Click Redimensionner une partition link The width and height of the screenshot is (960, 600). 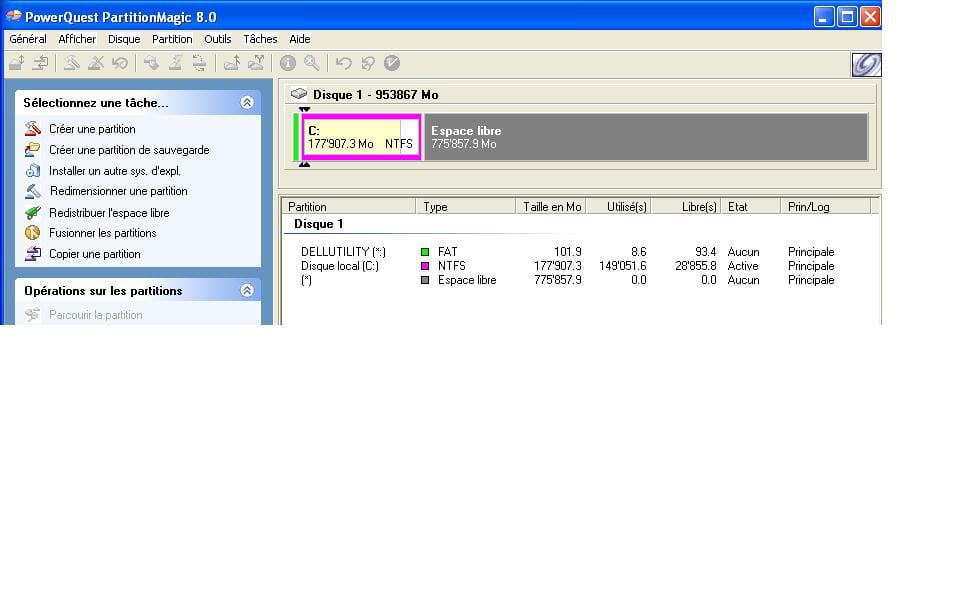click(119, 191)
